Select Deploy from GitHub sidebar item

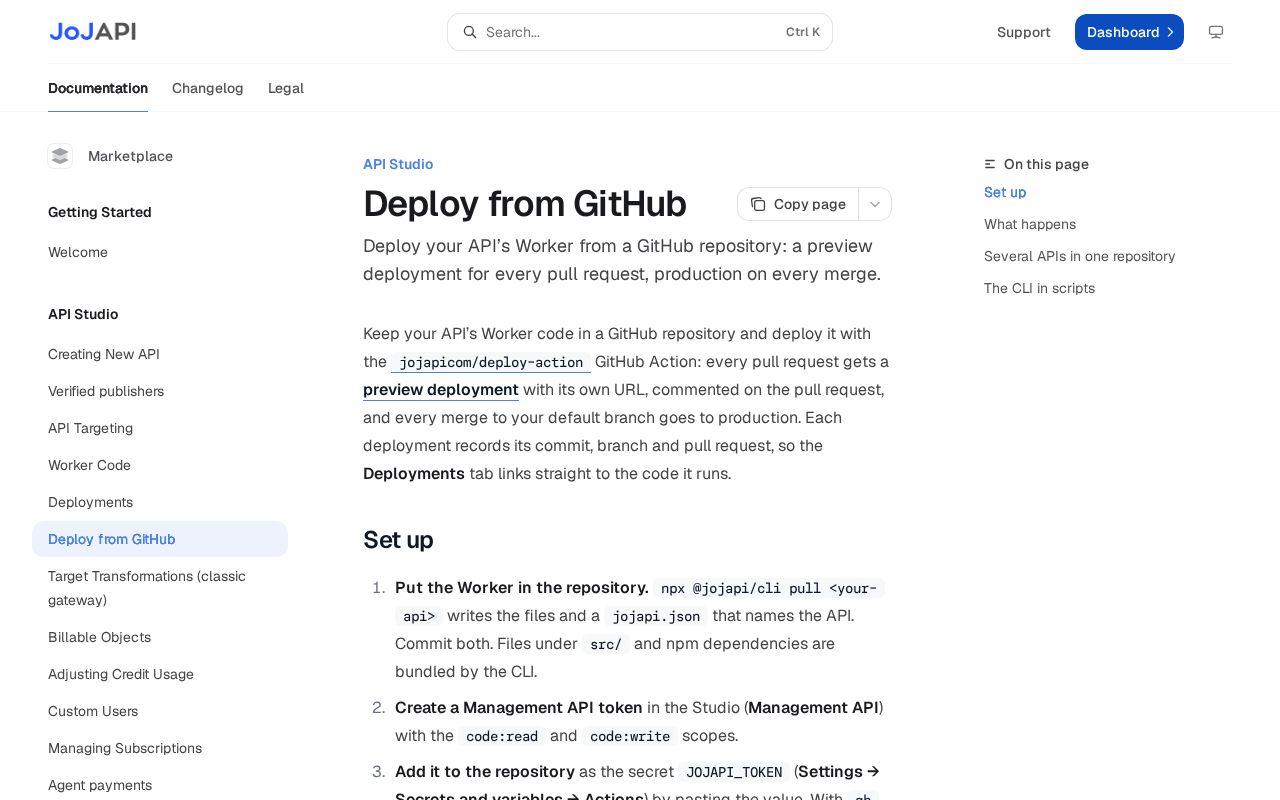click(160, 539)
